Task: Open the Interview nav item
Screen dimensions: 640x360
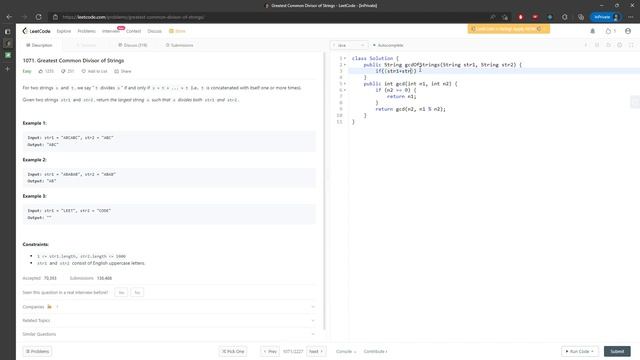Action: pos(111,31)
